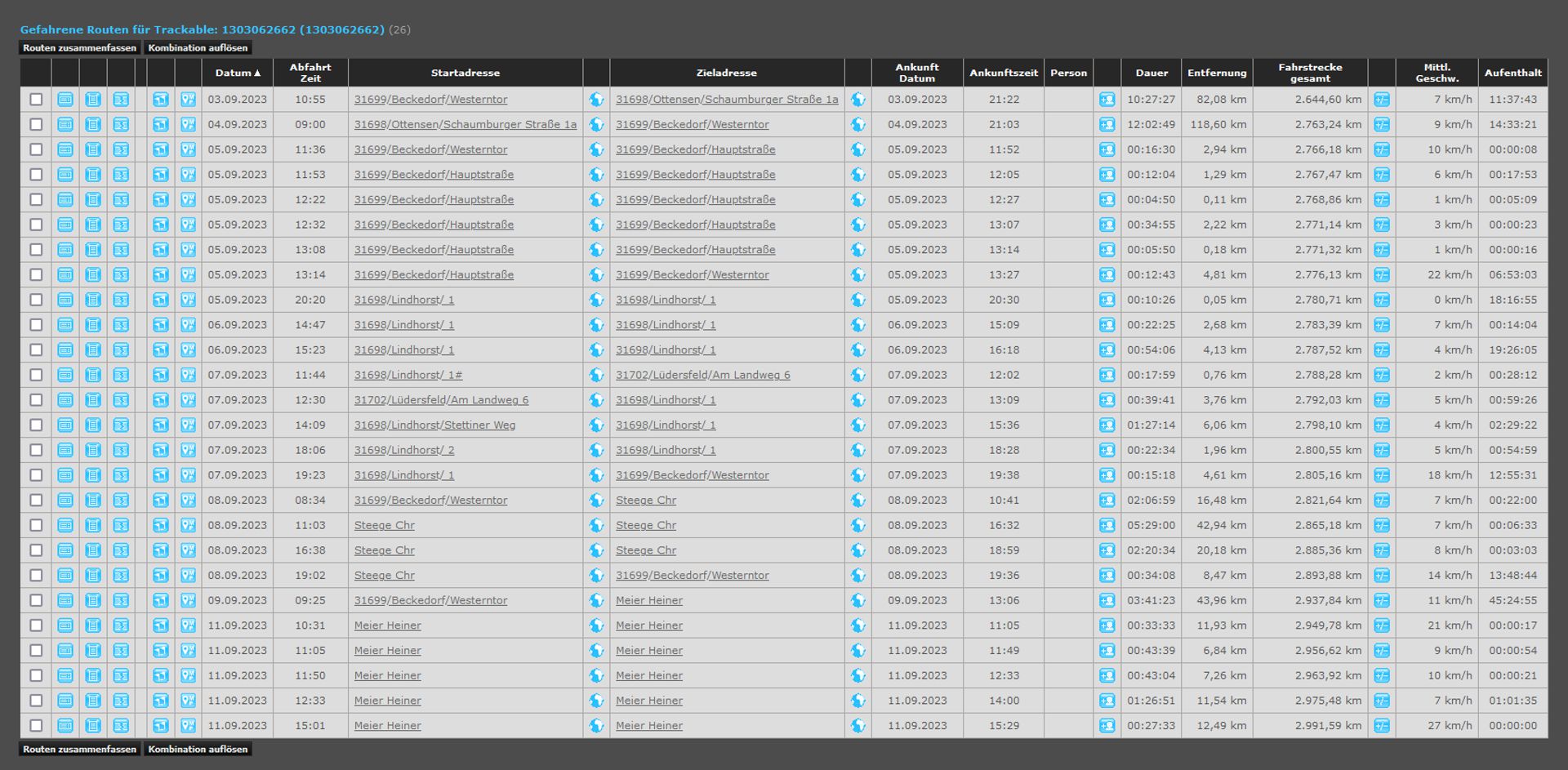Click first detail icon in 08:34 departure row
Image resolution: width=1568 pixels, height=770 pixels.
65,501
